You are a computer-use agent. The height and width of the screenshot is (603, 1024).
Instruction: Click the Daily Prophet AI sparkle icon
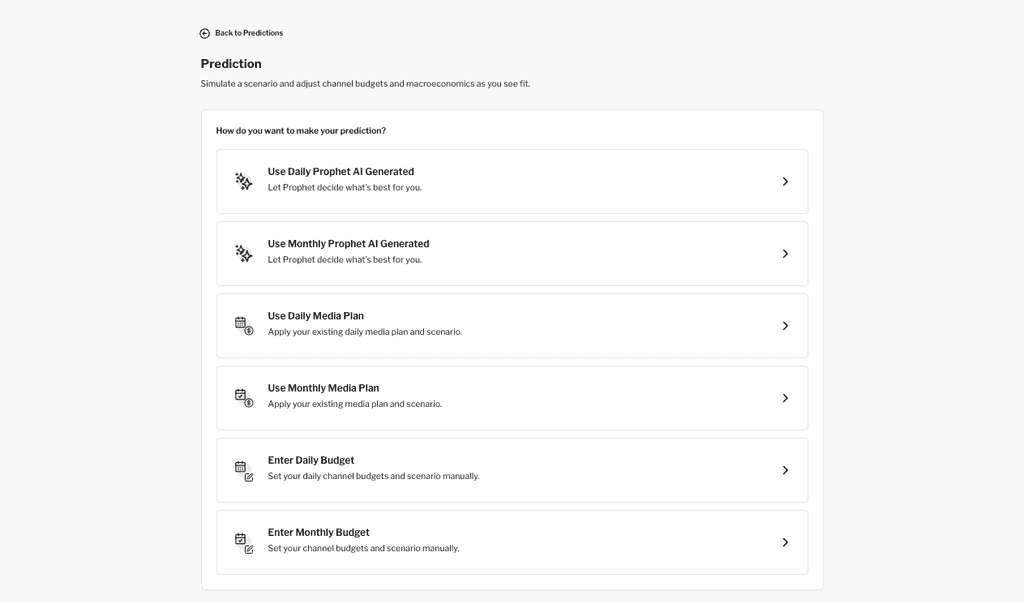click(x=244, y=181)
